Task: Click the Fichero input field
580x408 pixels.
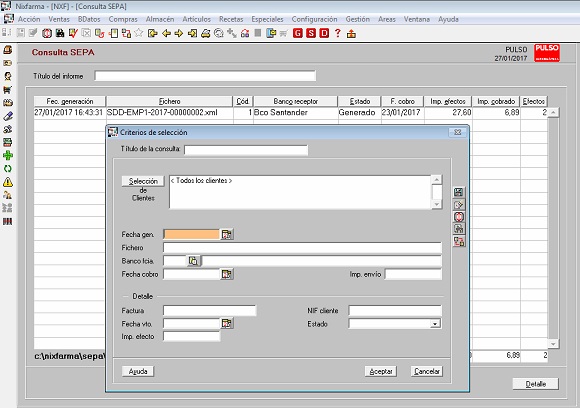Action: pos(302,247)
